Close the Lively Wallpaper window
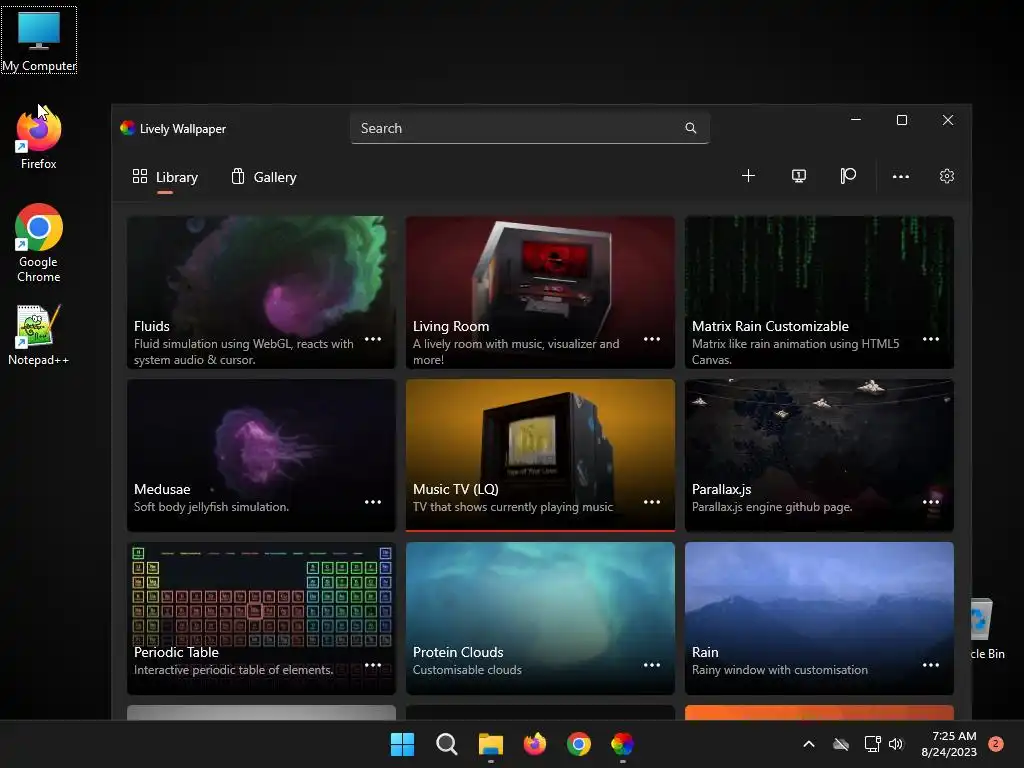Screen dimensions: 1024x768 pyautogui.click(x=948, y=120)
